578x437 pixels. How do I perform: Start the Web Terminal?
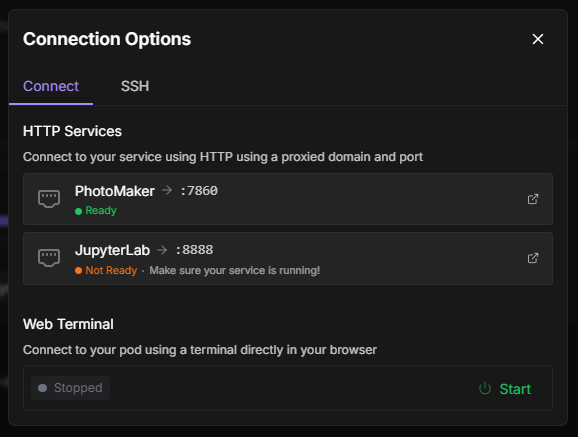505,389
